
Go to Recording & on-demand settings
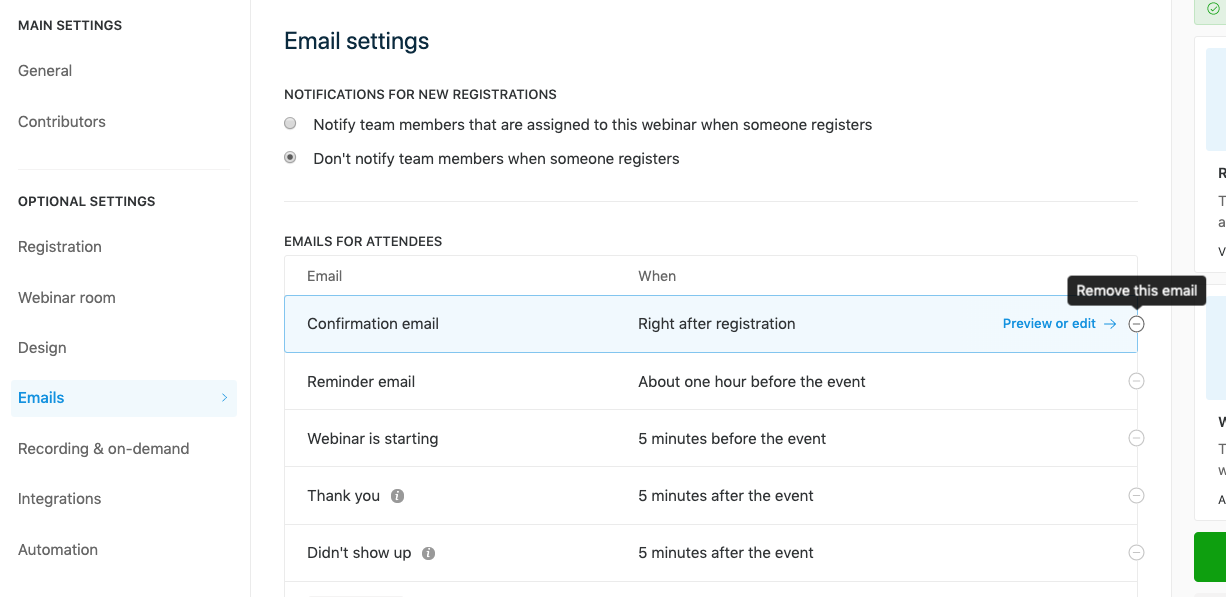tap(104, 448)
